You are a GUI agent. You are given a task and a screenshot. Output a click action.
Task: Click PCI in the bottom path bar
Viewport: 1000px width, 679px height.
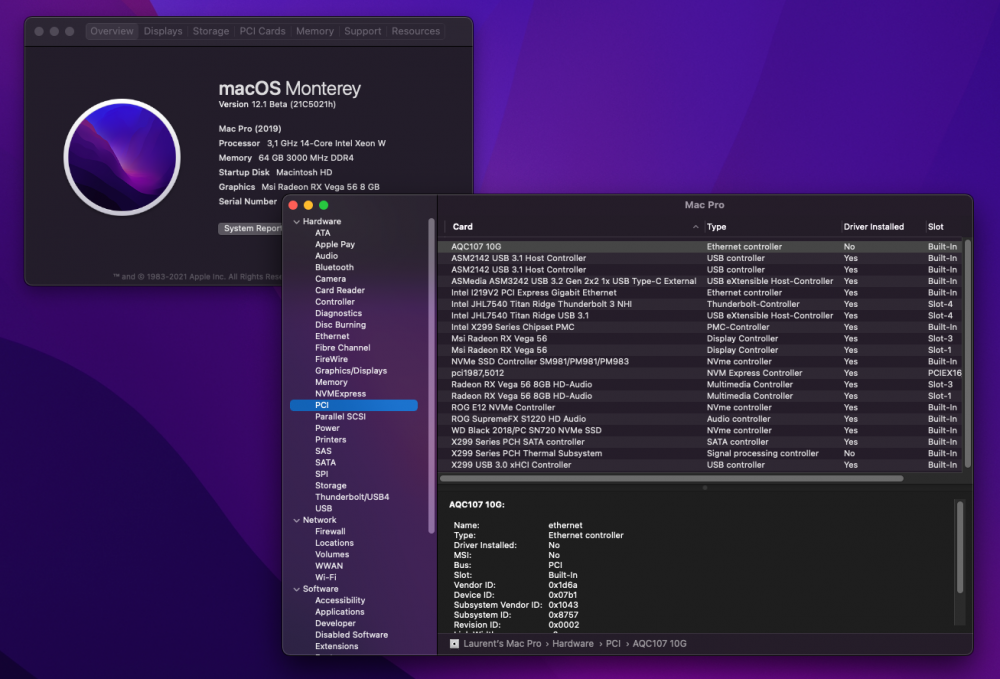[x=613, y=644]
